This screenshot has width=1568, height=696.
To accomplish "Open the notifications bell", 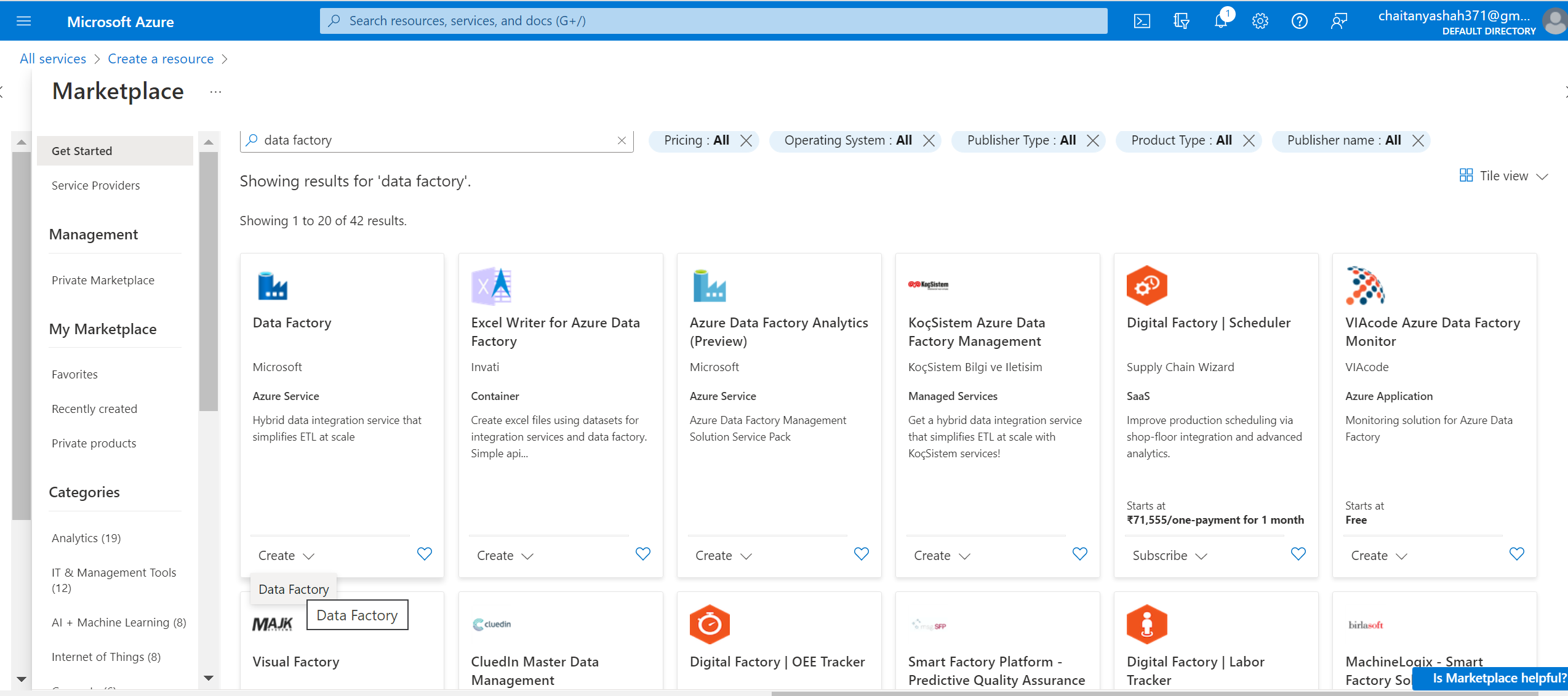I will [x=1221, y=20].
